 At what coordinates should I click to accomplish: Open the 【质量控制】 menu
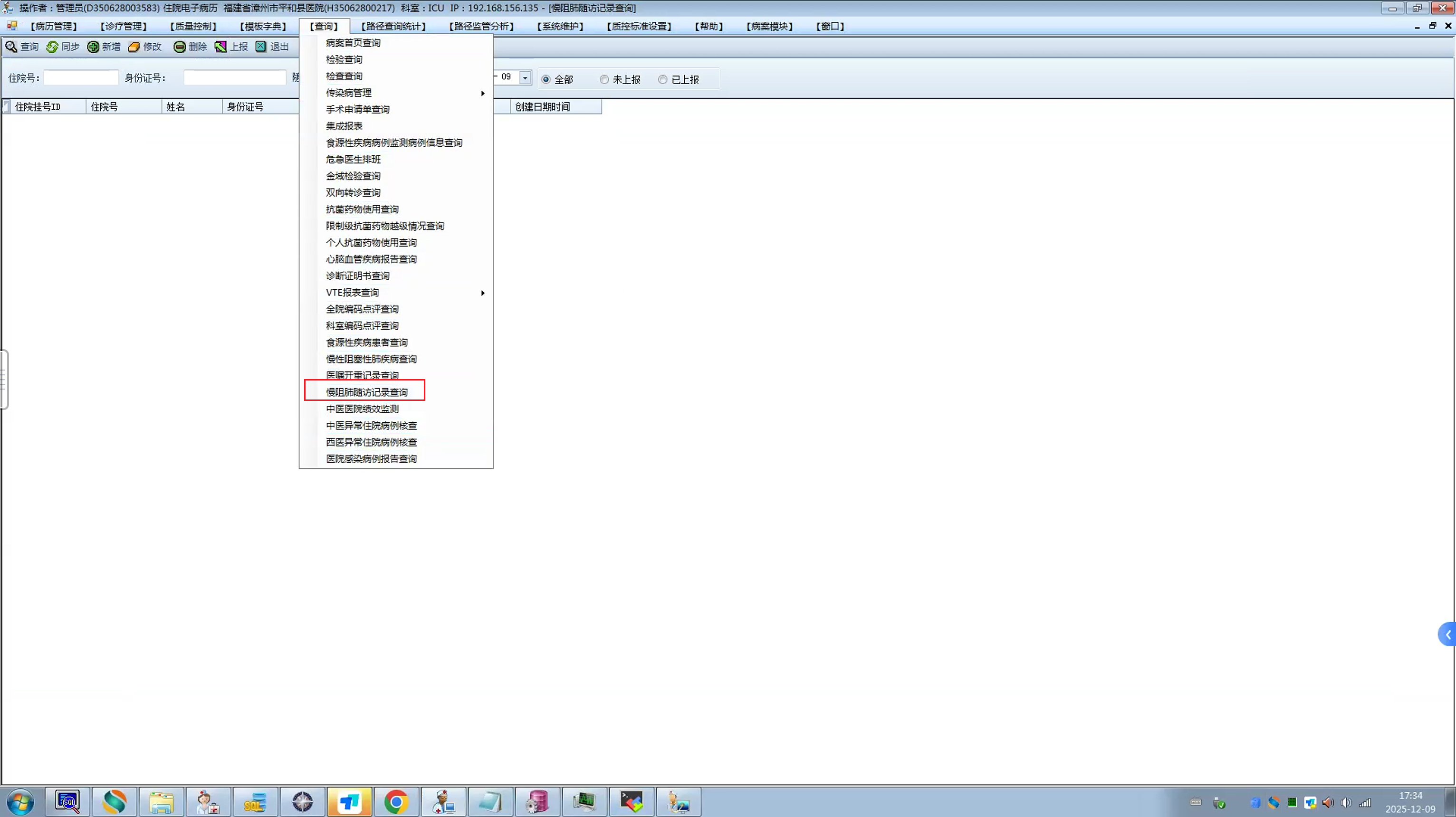click(193, 27)
